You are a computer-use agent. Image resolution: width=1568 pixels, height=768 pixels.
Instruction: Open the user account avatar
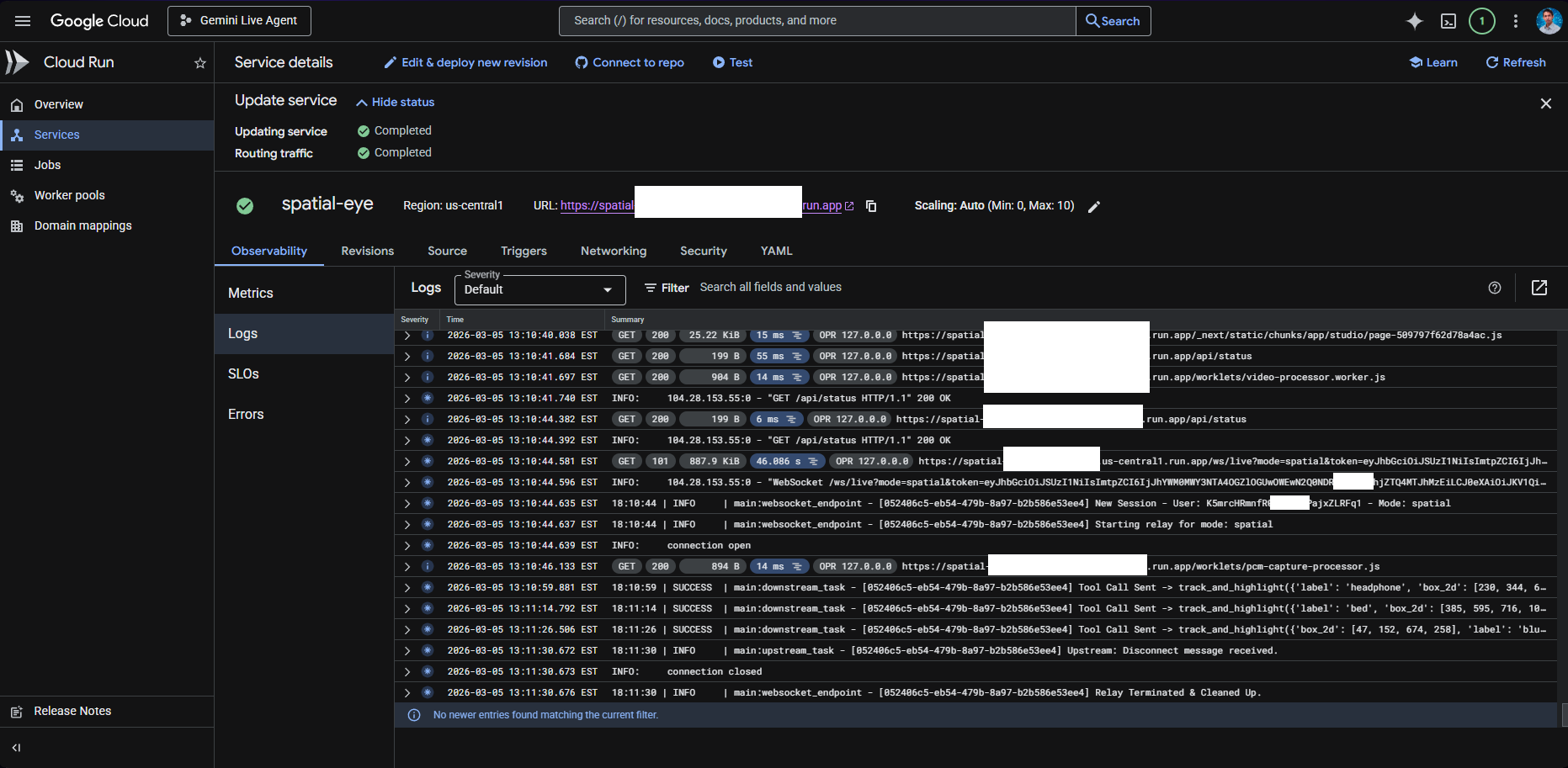(x=1549, y=21)
